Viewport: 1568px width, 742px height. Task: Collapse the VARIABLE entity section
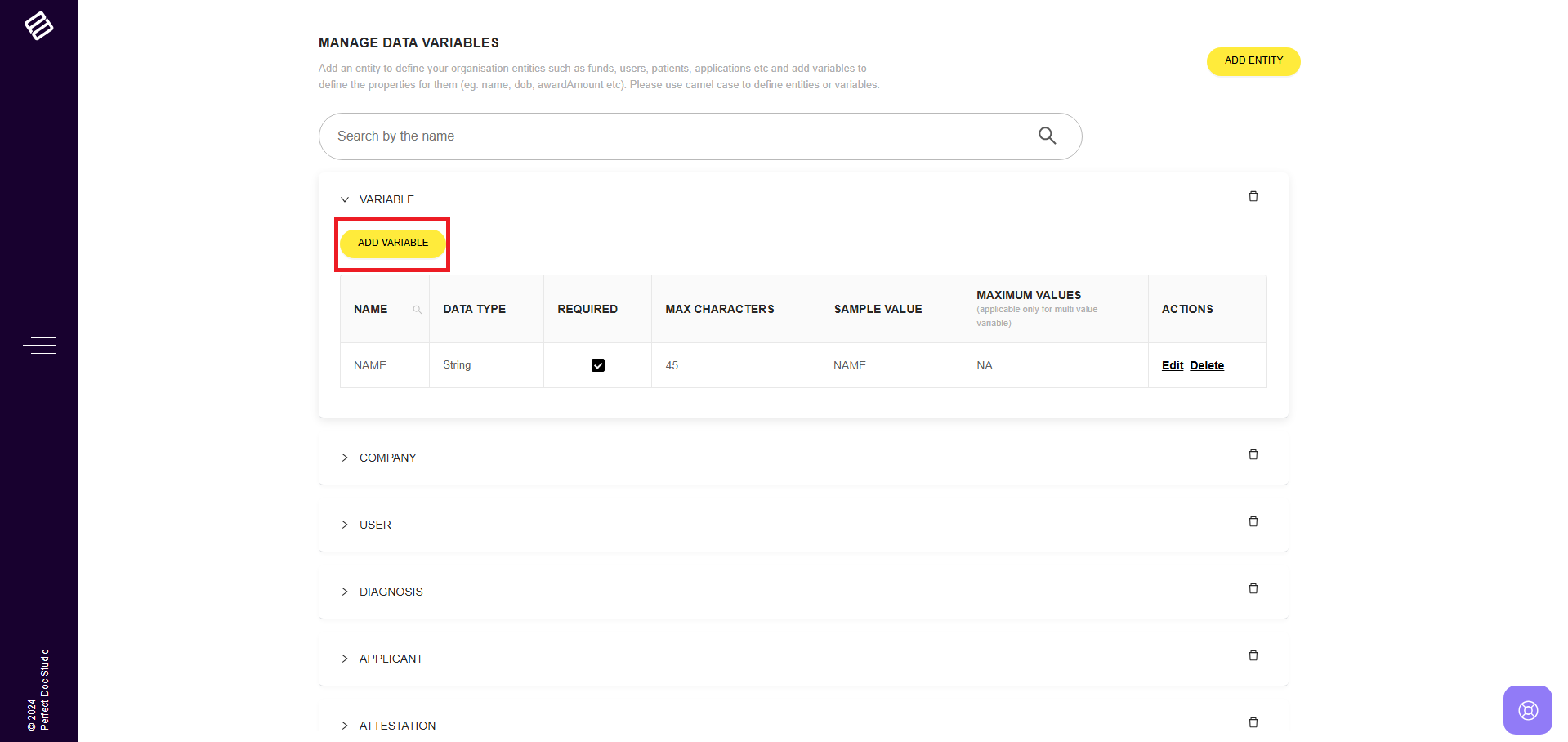[345, 199]
